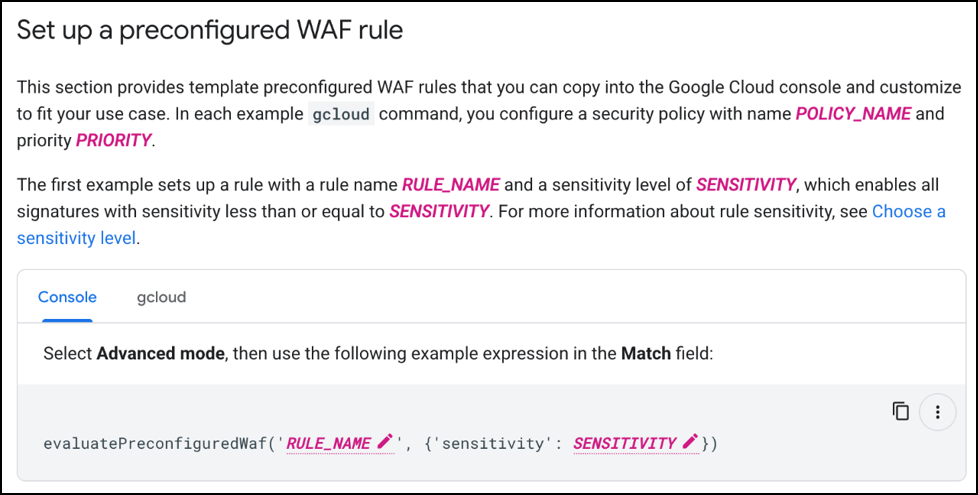This screenshot has height=495, width=978.
Task: Click the copy code sample icon
Action: tap(901, 411)
